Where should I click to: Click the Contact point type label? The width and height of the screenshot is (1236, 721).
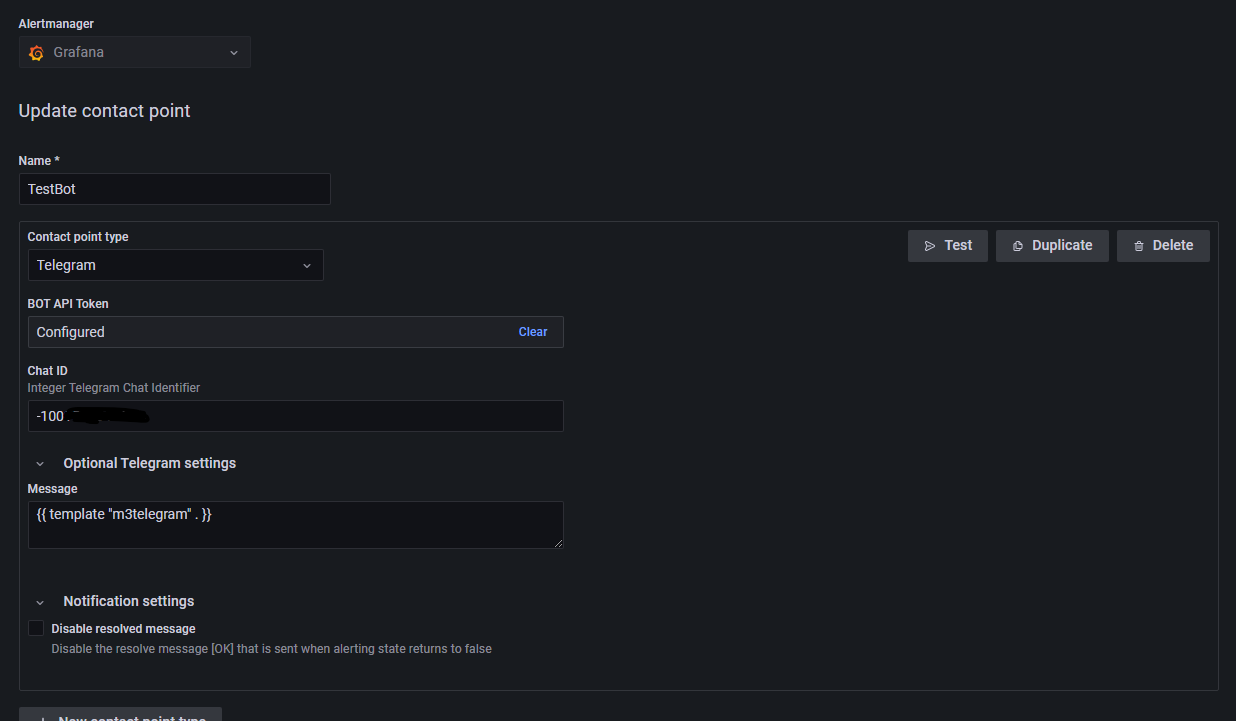[x=78, y=237]
